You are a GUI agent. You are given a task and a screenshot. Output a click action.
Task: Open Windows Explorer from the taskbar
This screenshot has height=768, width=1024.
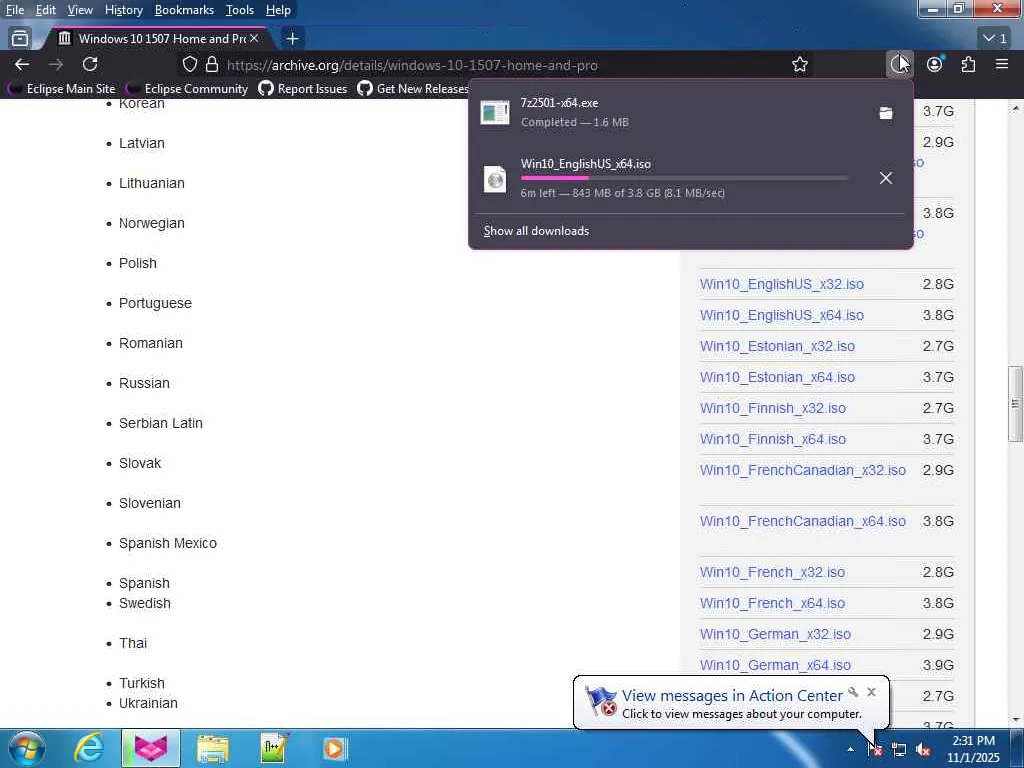(x=212, y=748)
